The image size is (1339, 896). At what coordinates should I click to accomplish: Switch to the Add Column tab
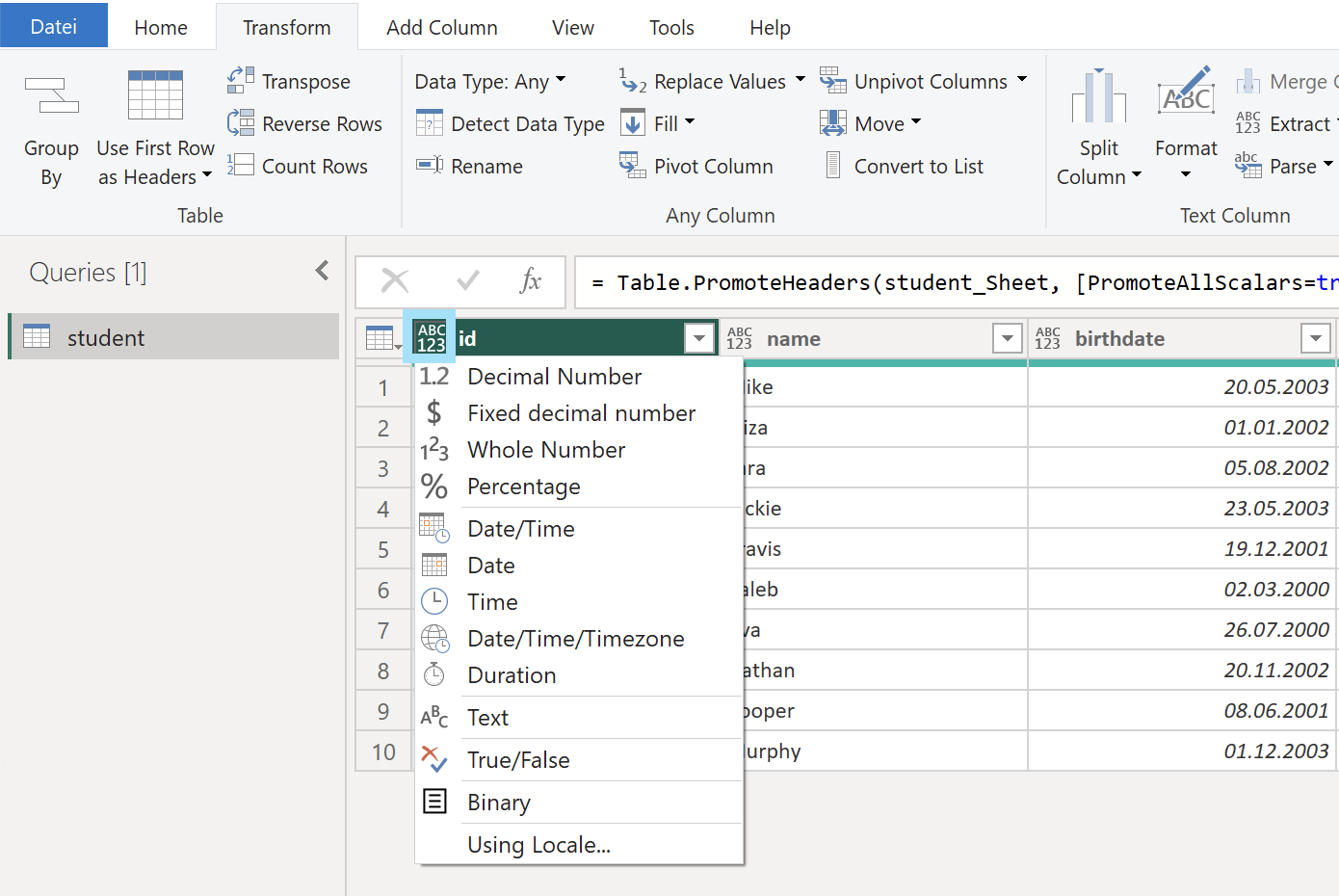pos(441,27)
